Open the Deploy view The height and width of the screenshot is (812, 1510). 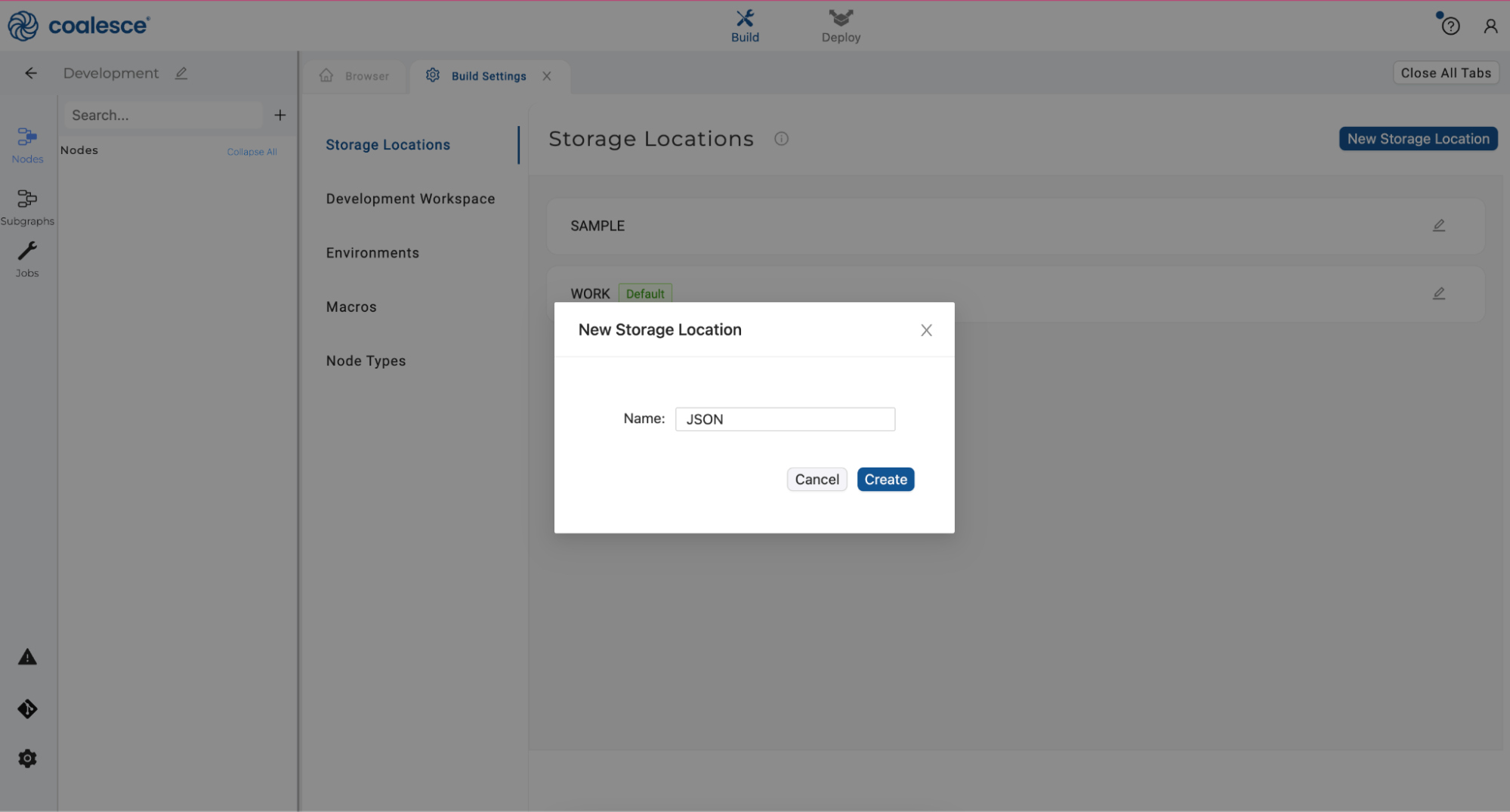[840, 25]
